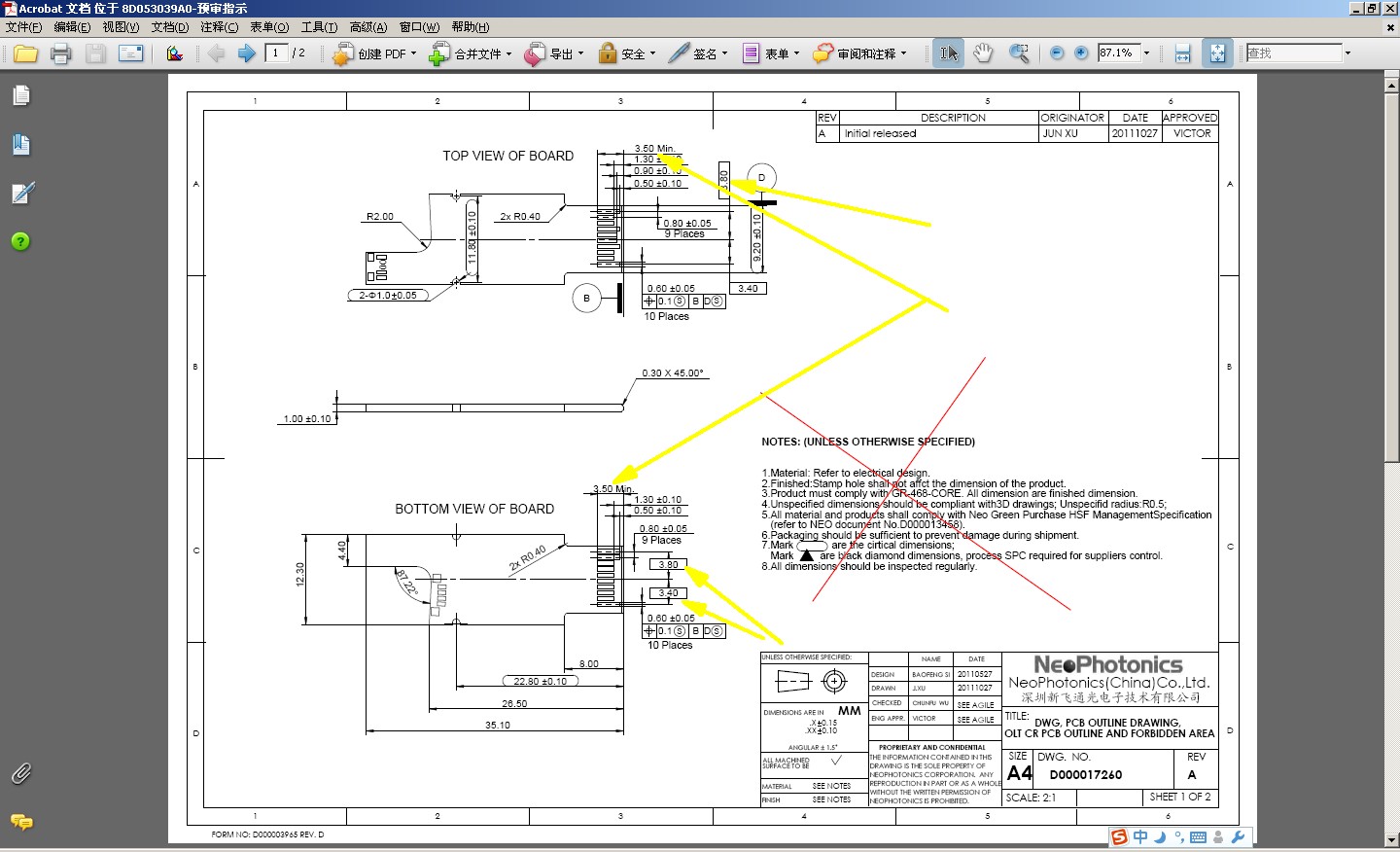This screenshot has width=1400, height=852.
Task: Click the Save floppy disk icon
Action: pos(95,53)
